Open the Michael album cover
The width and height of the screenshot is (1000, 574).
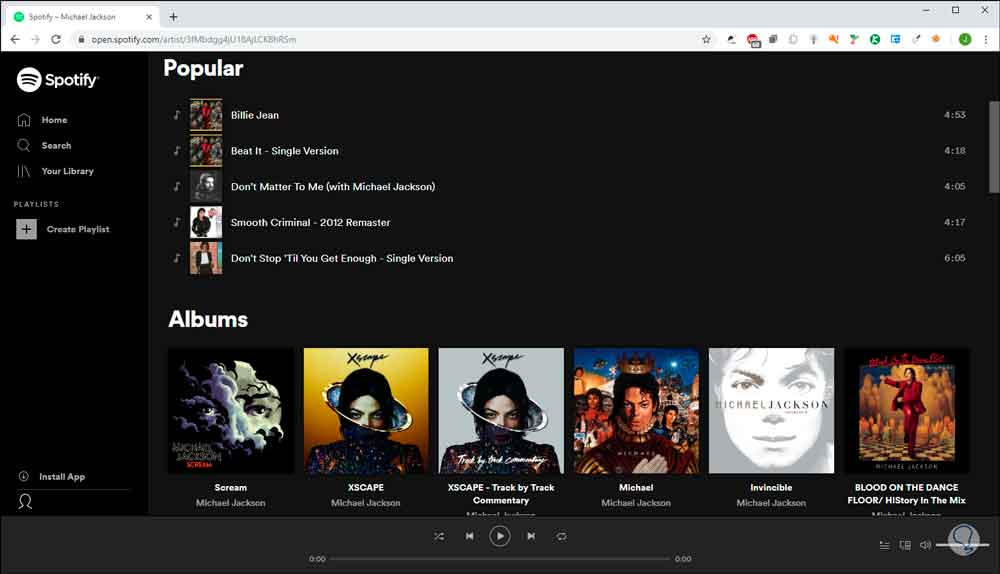pyautogui.click(x=636, y=411)
